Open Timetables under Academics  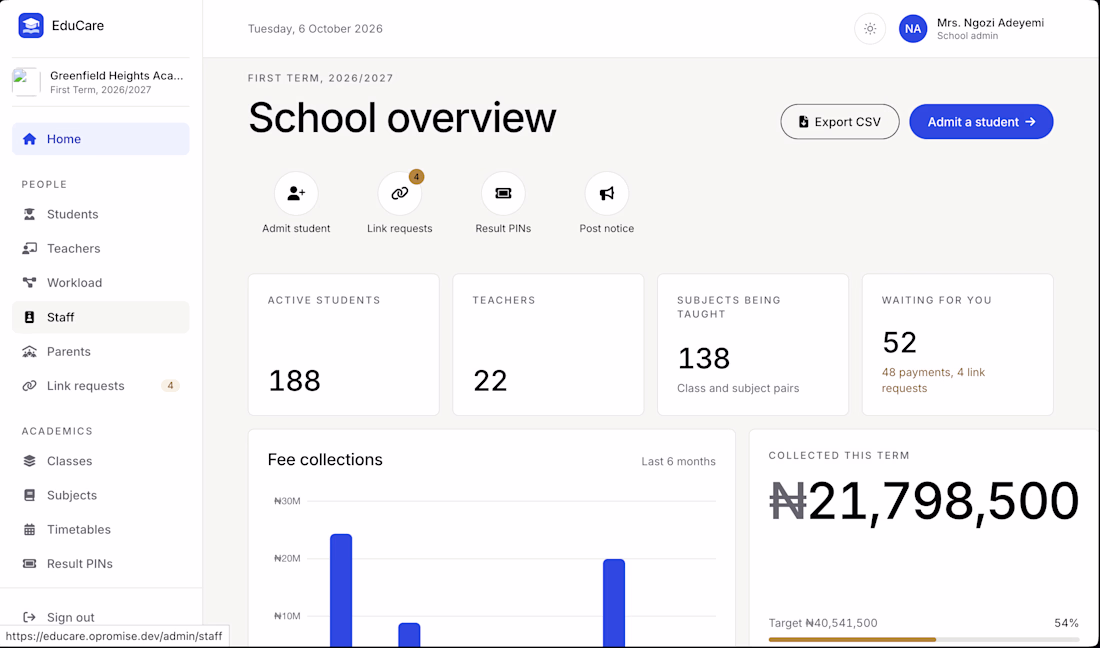point(100,529)
